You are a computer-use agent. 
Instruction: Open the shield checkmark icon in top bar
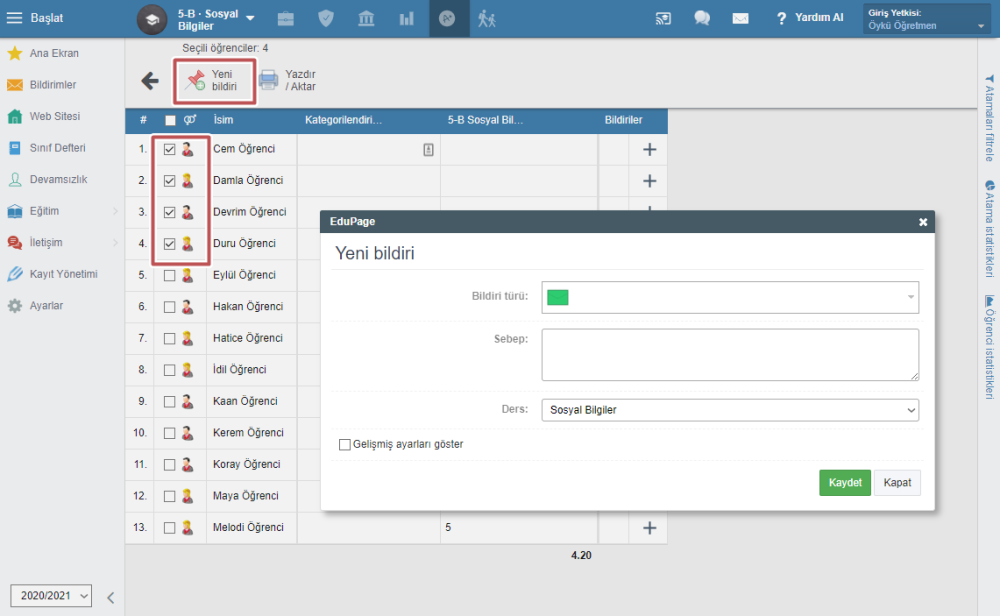pyautogui.click(x=326, y=18)
